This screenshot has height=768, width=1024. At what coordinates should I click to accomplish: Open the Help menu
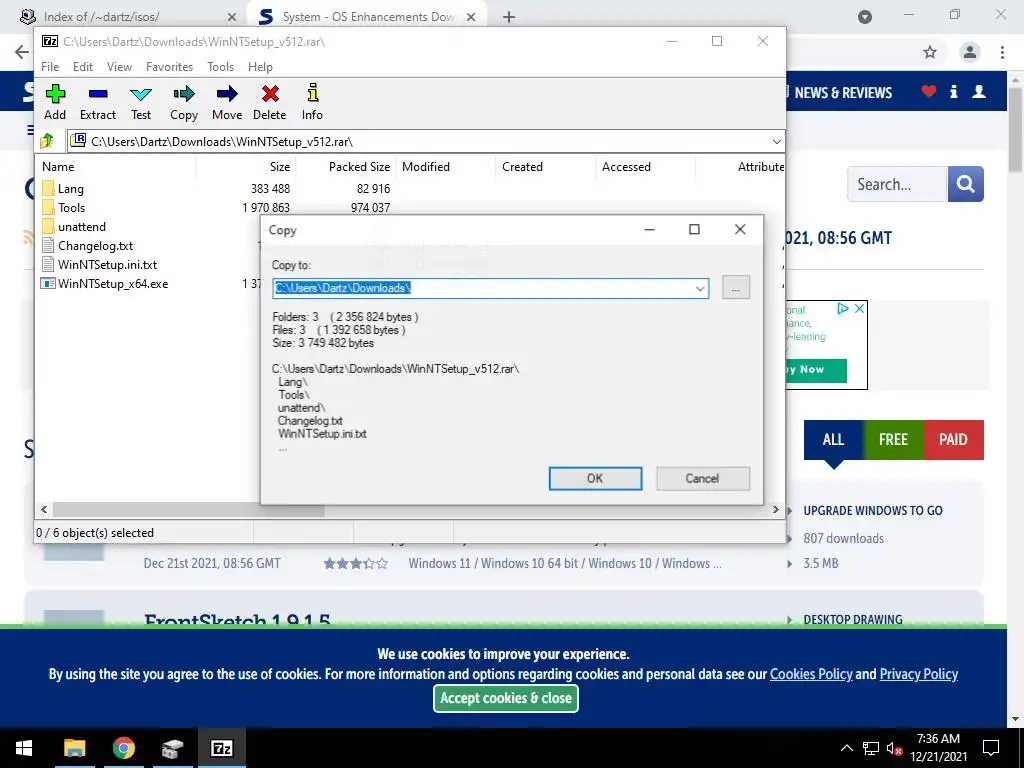[x=260, y=67]
